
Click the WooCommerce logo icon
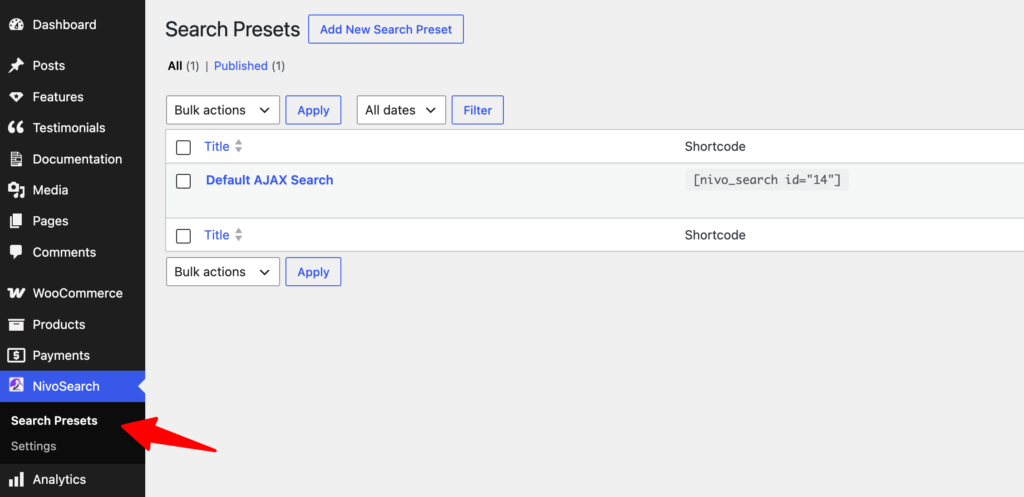(16, 293)
